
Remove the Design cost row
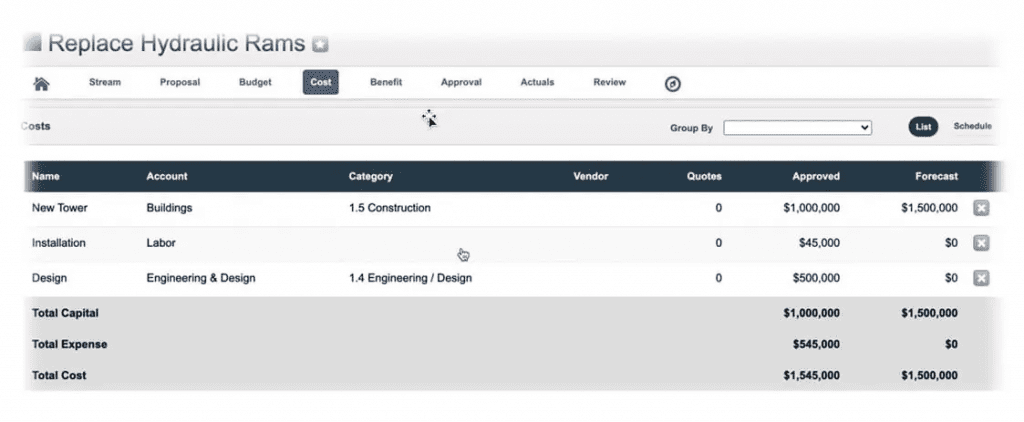tap(981, 278)
